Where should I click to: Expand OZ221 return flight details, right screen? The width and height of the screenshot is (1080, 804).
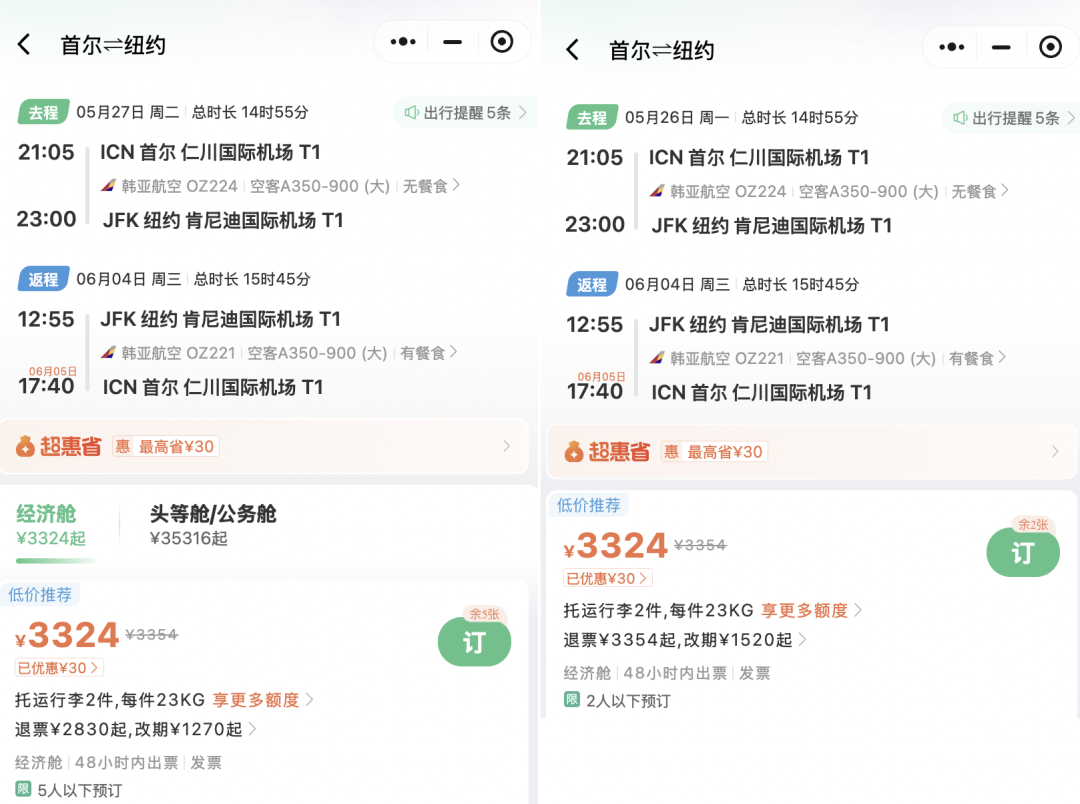[x=827, y=358]
